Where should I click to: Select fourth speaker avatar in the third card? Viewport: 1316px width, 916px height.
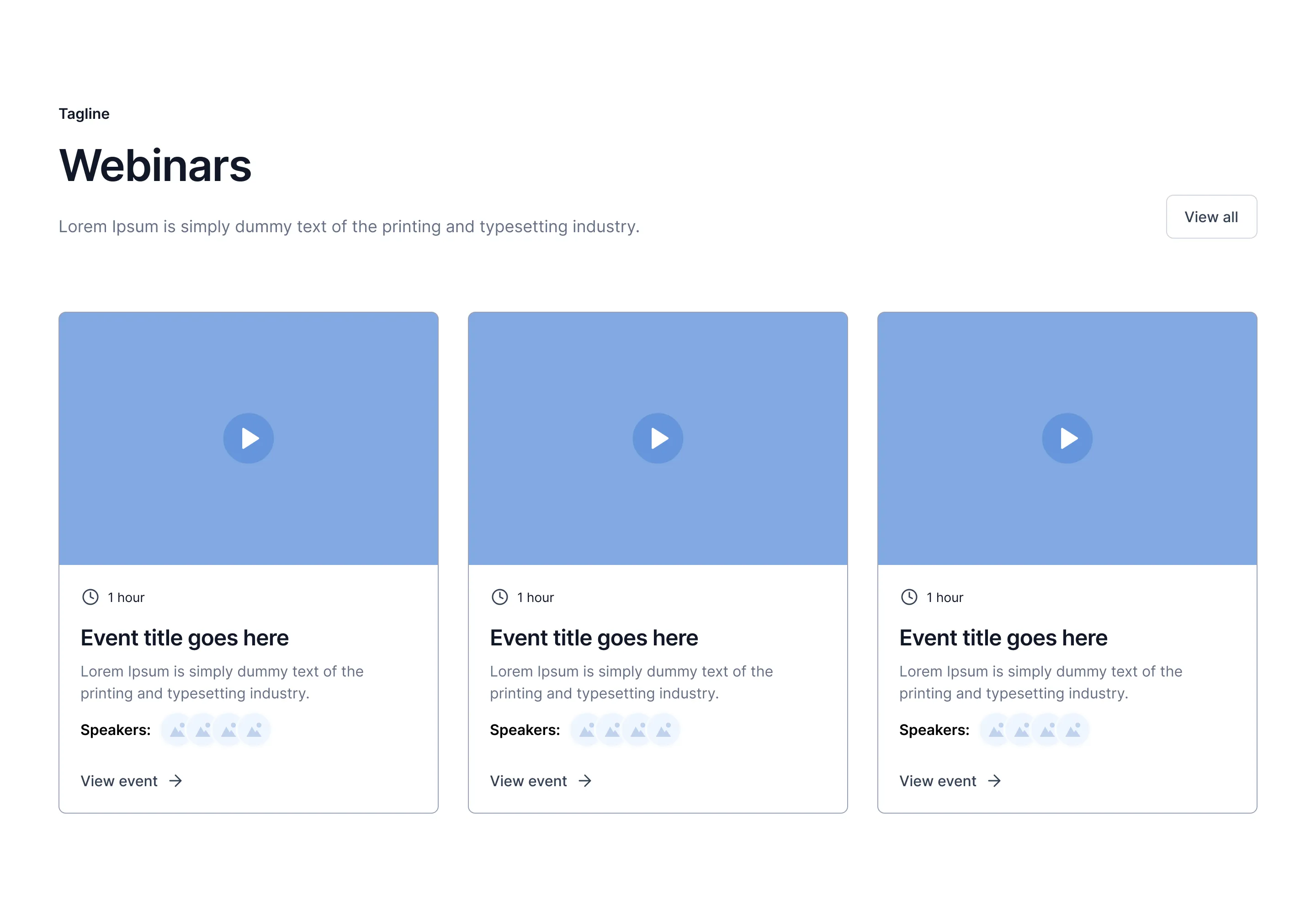coord(1072,730)
